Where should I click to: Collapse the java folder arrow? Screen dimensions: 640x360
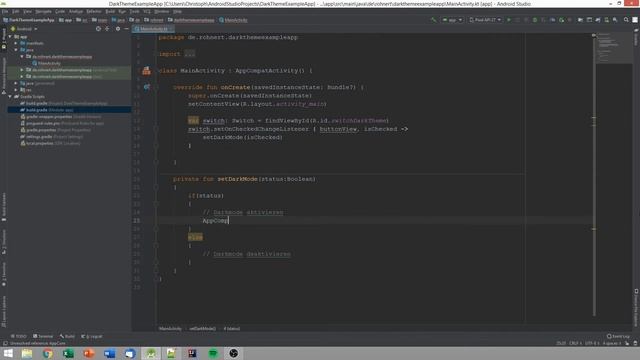[16, 50]
